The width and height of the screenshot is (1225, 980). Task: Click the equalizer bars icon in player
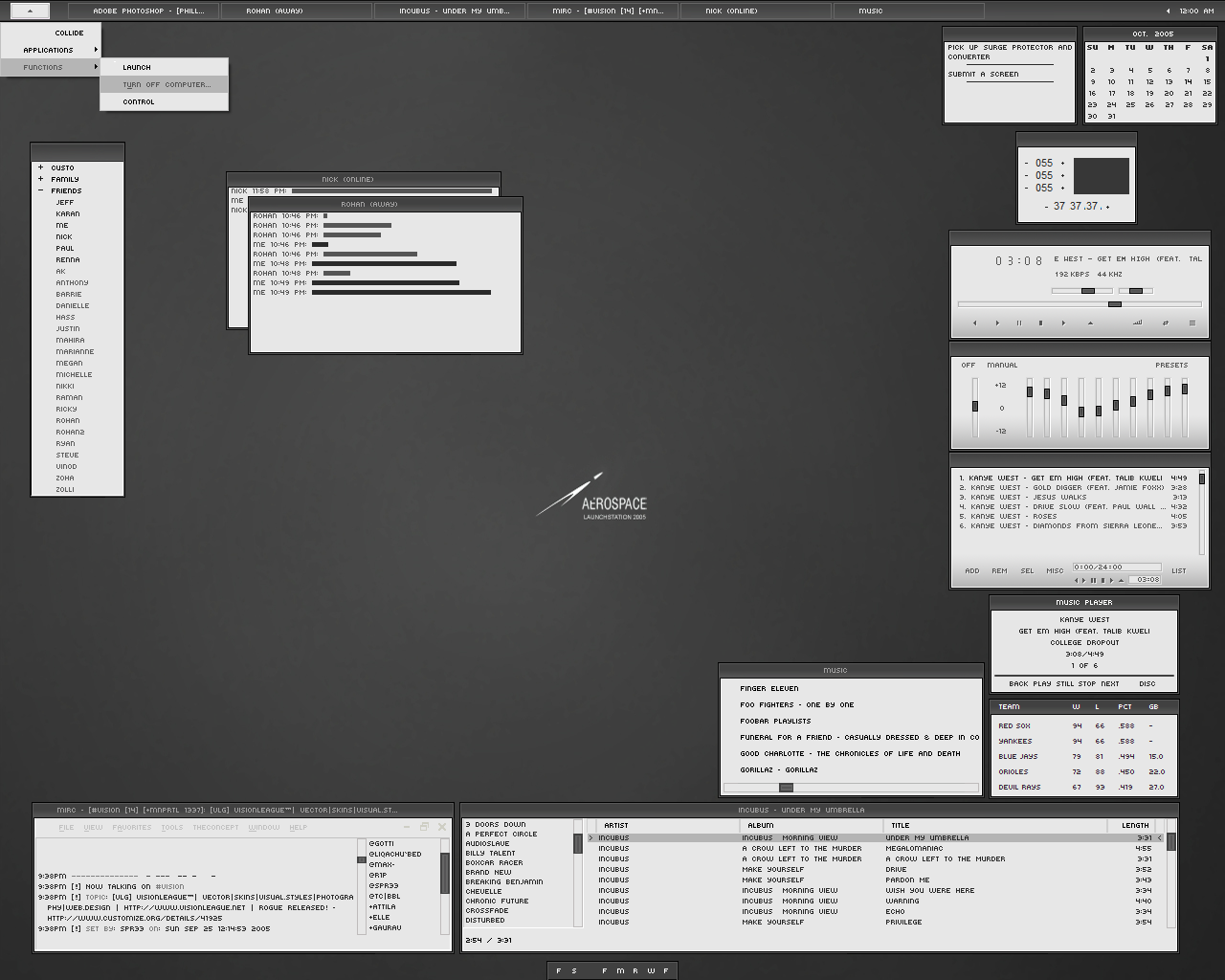1137,323
